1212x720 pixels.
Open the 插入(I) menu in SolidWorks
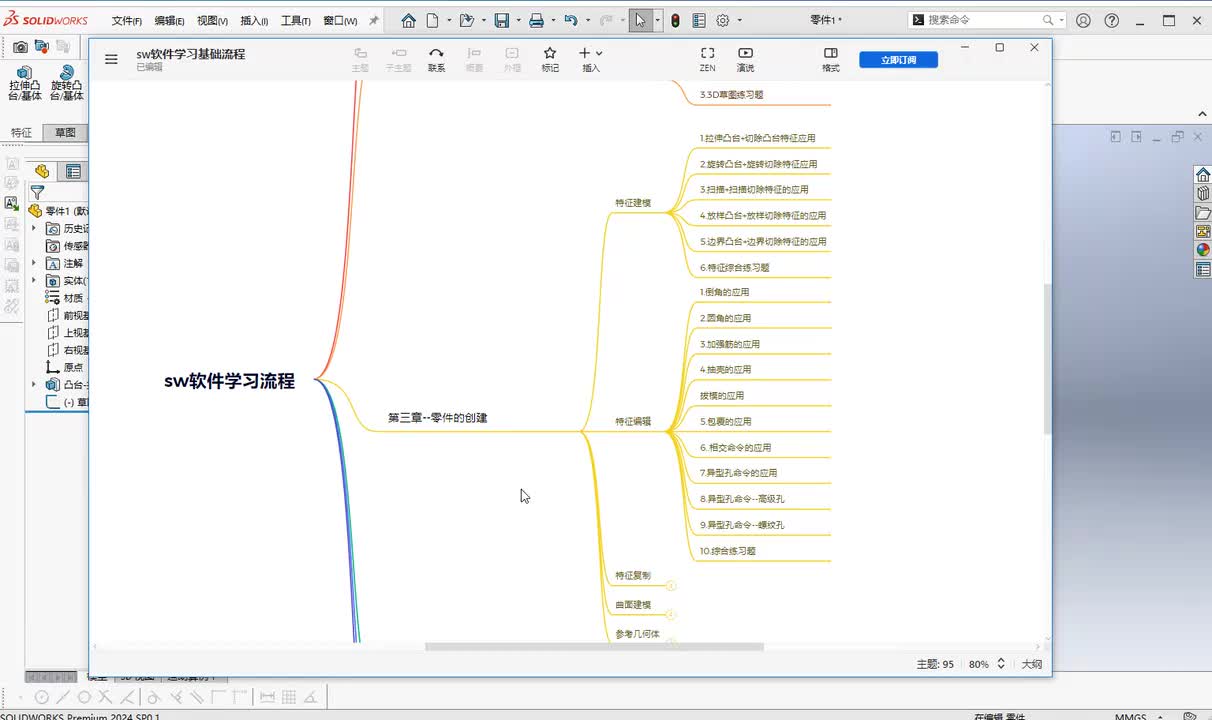(254, 21)
